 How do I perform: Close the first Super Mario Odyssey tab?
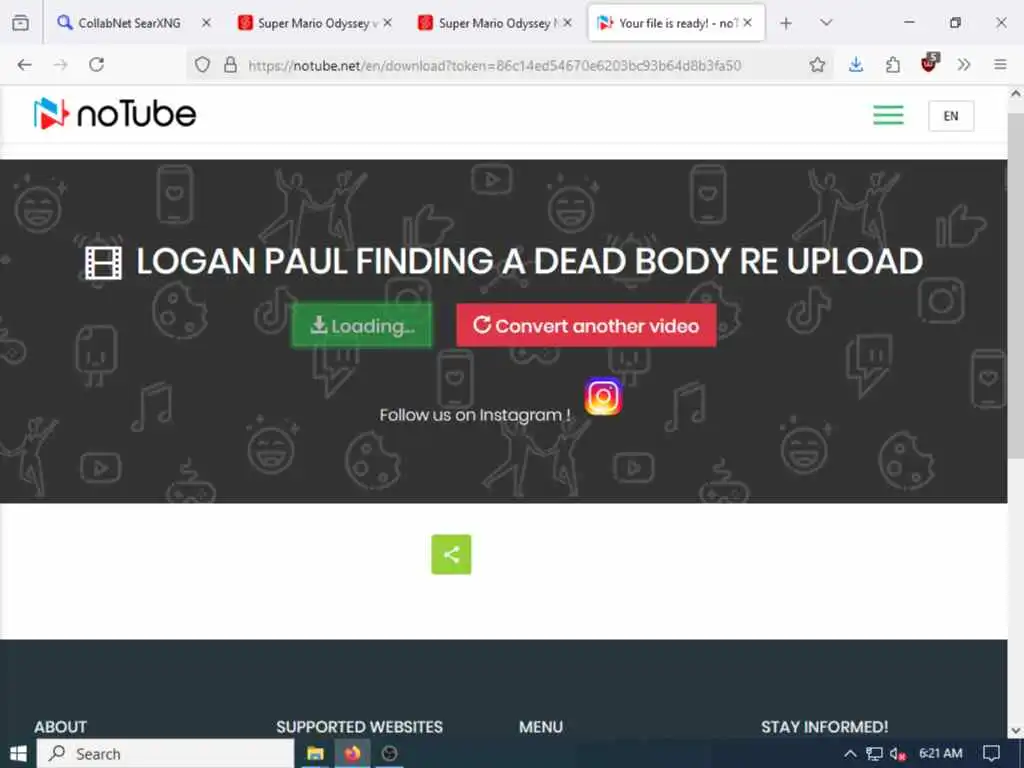pyautogui.click(x=387, y=23)
